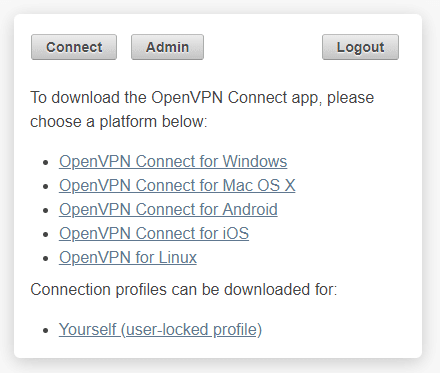
Task: Download Yourself (user-locked profile) link
Action: click(x=160, y=329)
